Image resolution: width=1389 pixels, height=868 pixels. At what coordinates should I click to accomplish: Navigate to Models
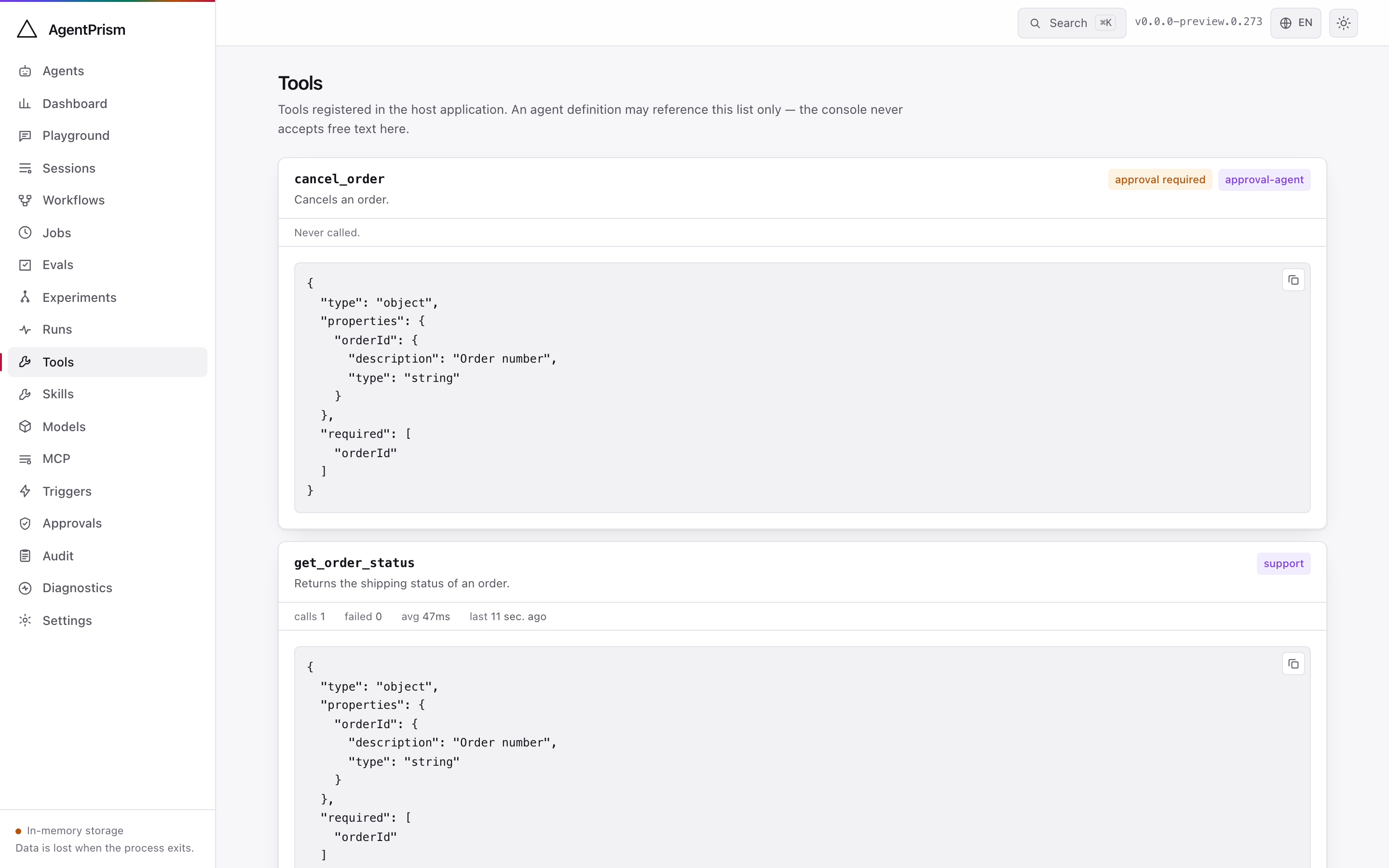tap(108, 427)
